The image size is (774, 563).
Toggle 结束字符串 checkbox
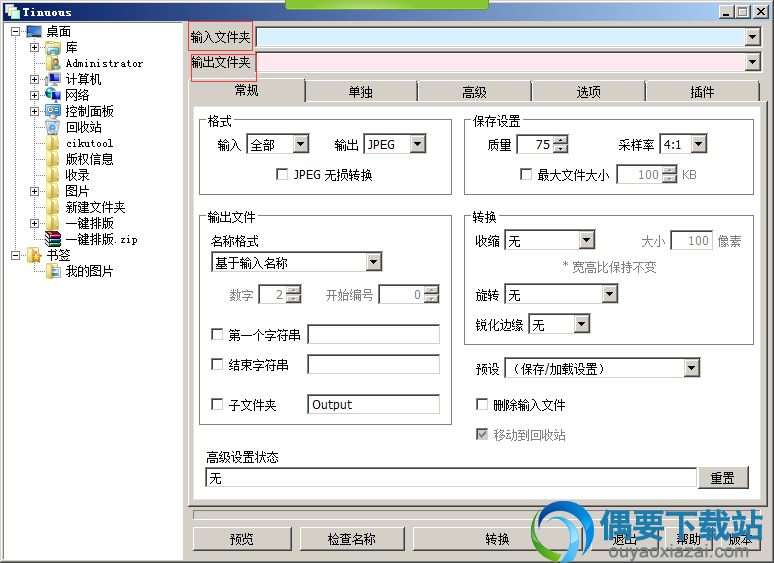[217, 365]
